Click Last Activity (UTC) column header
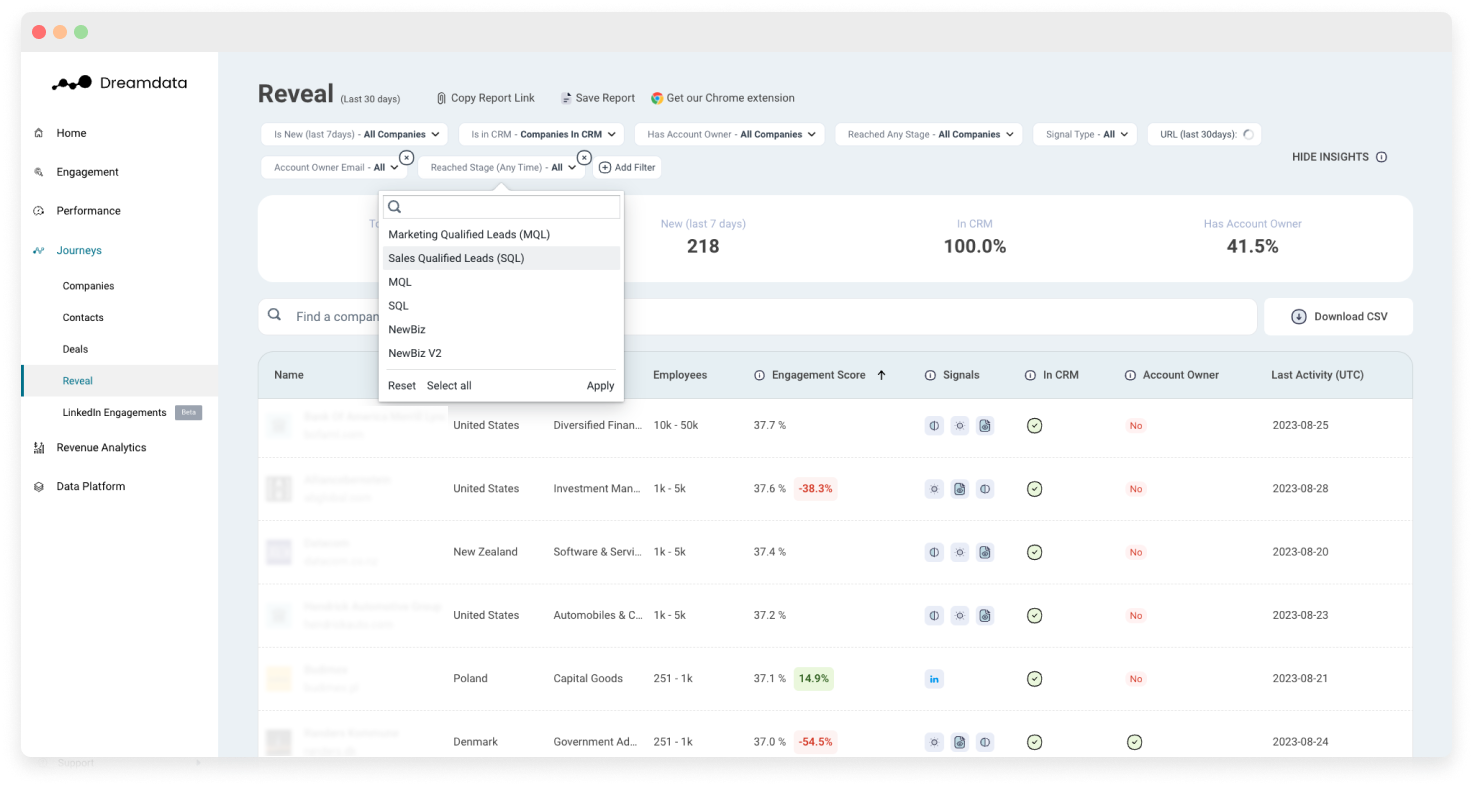This screenshot has width=1473, height=789. click(1317, 376)
